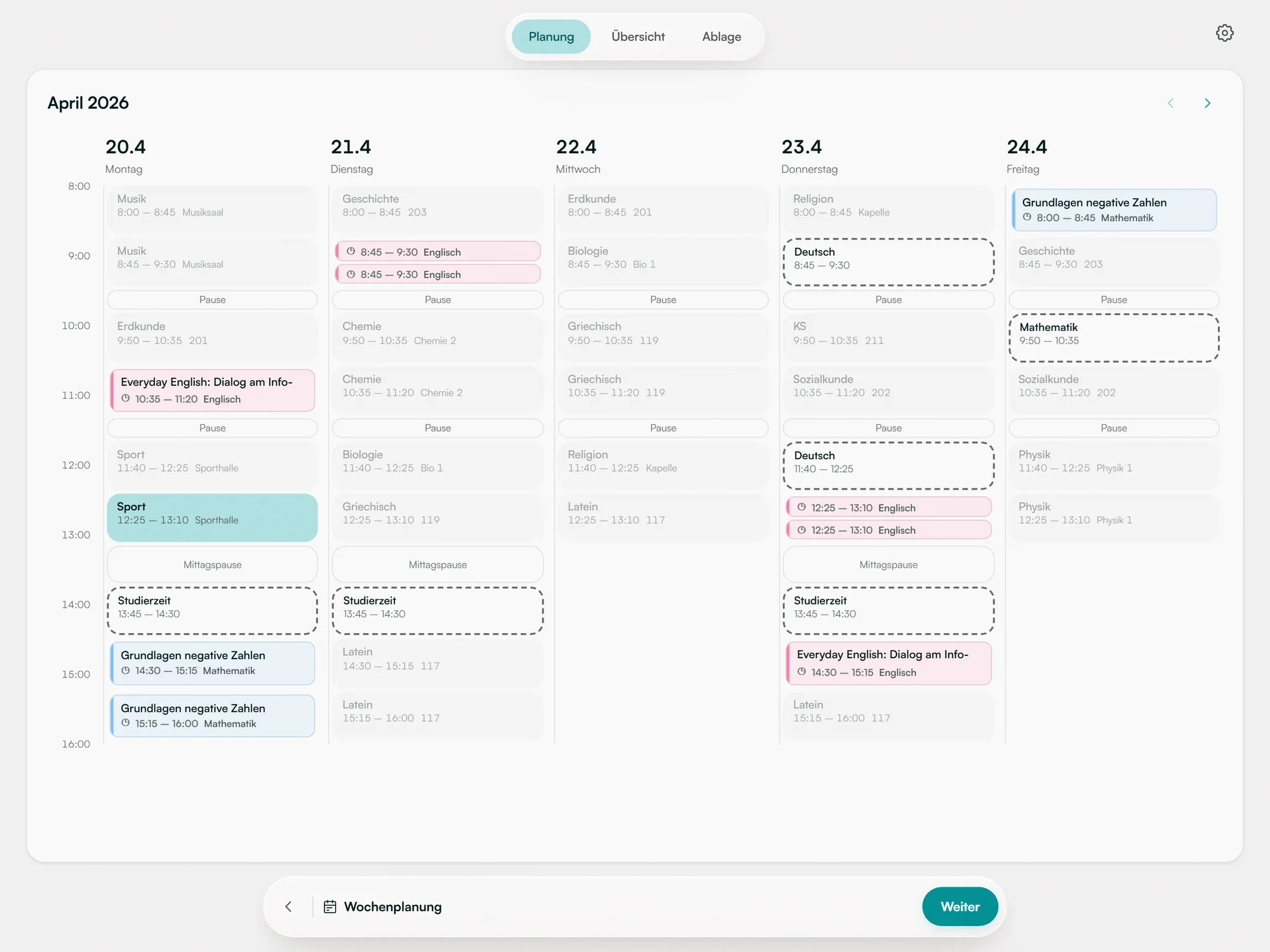
Task: Click Monday Erdkunde 9:50 lesson
Action: (212, 337)
